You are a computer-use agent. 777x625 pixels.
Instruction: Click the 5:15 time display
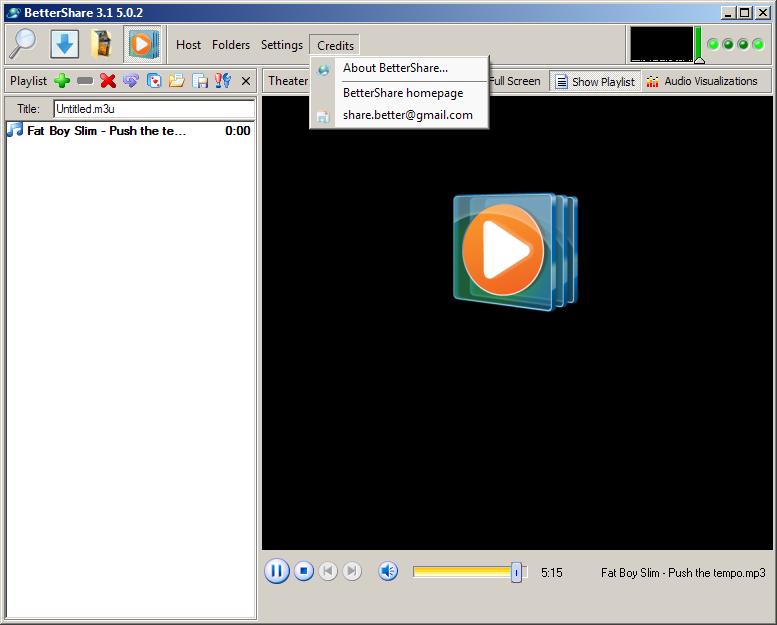coord(552,573)
